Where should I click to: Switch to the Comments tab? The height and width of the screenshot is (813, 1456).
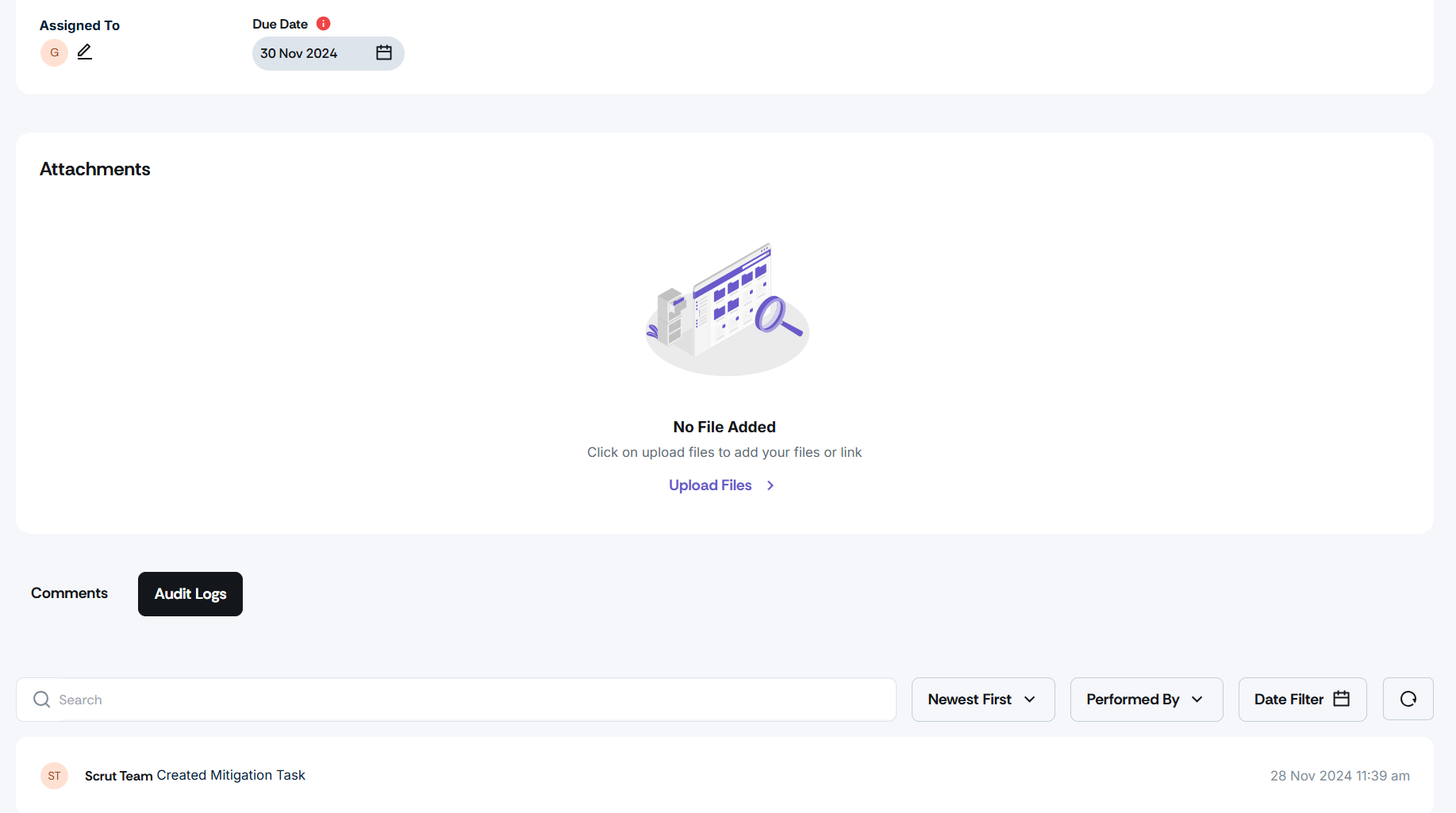click(x=70, y=593)
